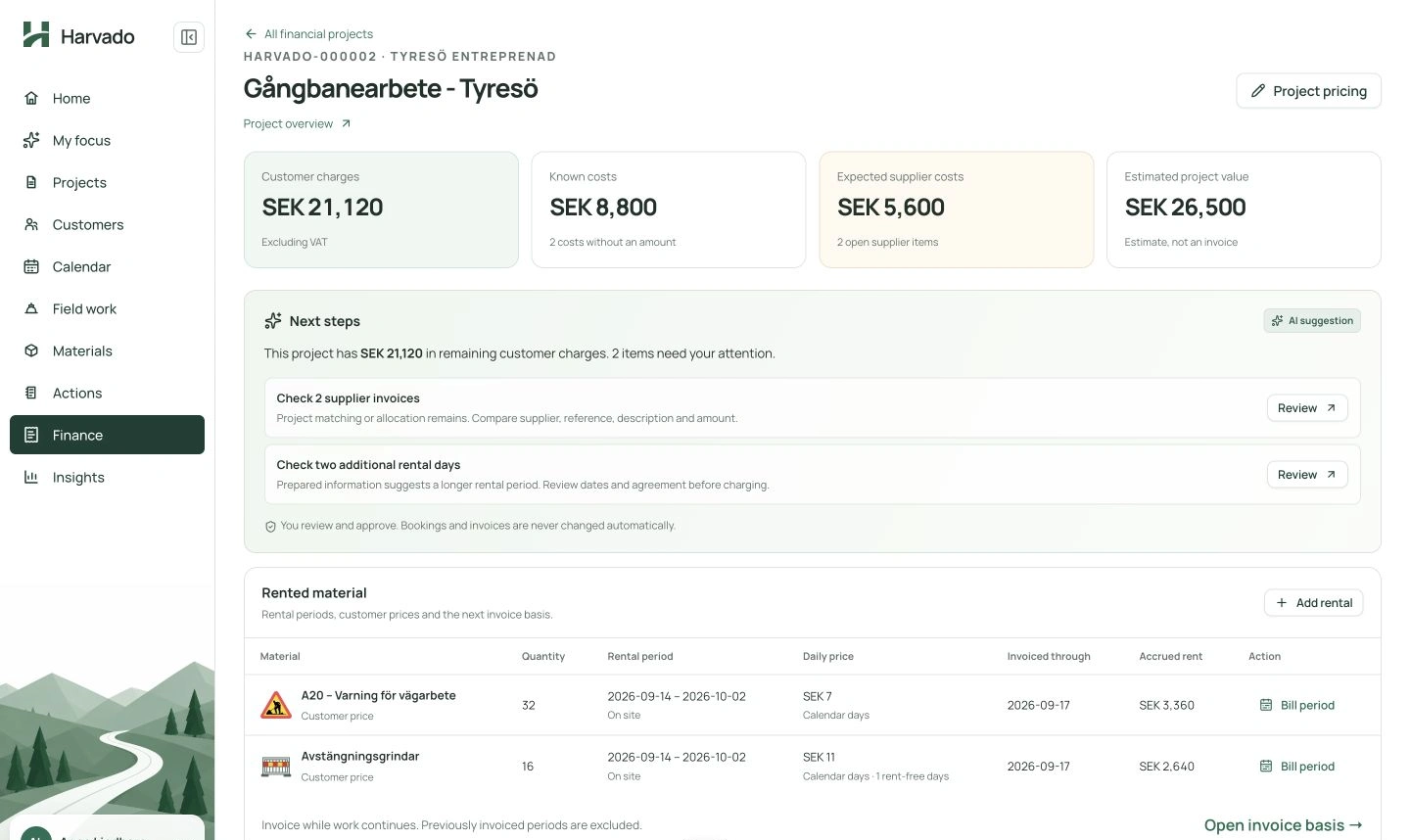The height and width of the screenshot is (840, 1410).
Task: Click accrued rent SEK 2,640
Action: click(1167, 767)
